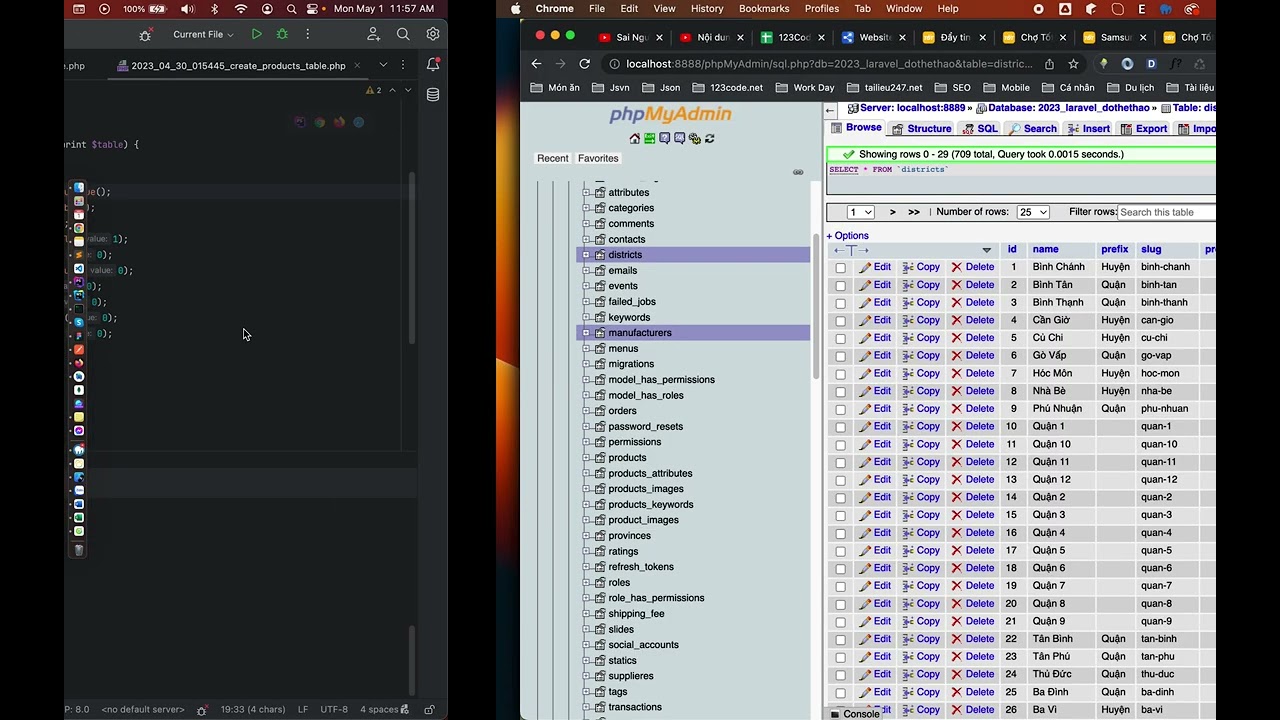Image resolution: width=1280 pixels, height=720 pixels.
Task: Open column sort options triangle in table header
Action: (986, 250)
